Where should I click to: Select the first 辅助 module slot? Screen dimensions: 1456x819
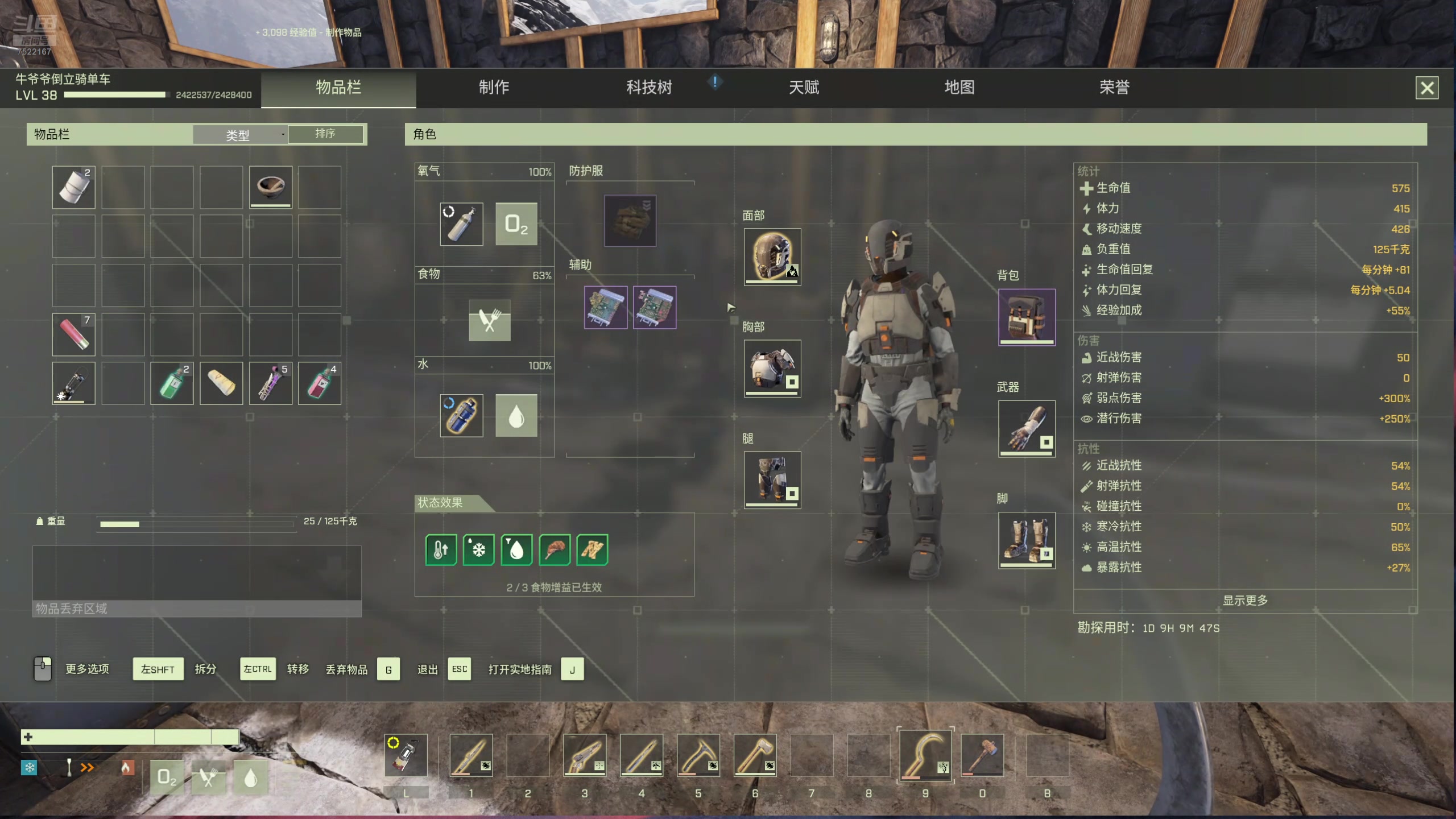[606, 308]
